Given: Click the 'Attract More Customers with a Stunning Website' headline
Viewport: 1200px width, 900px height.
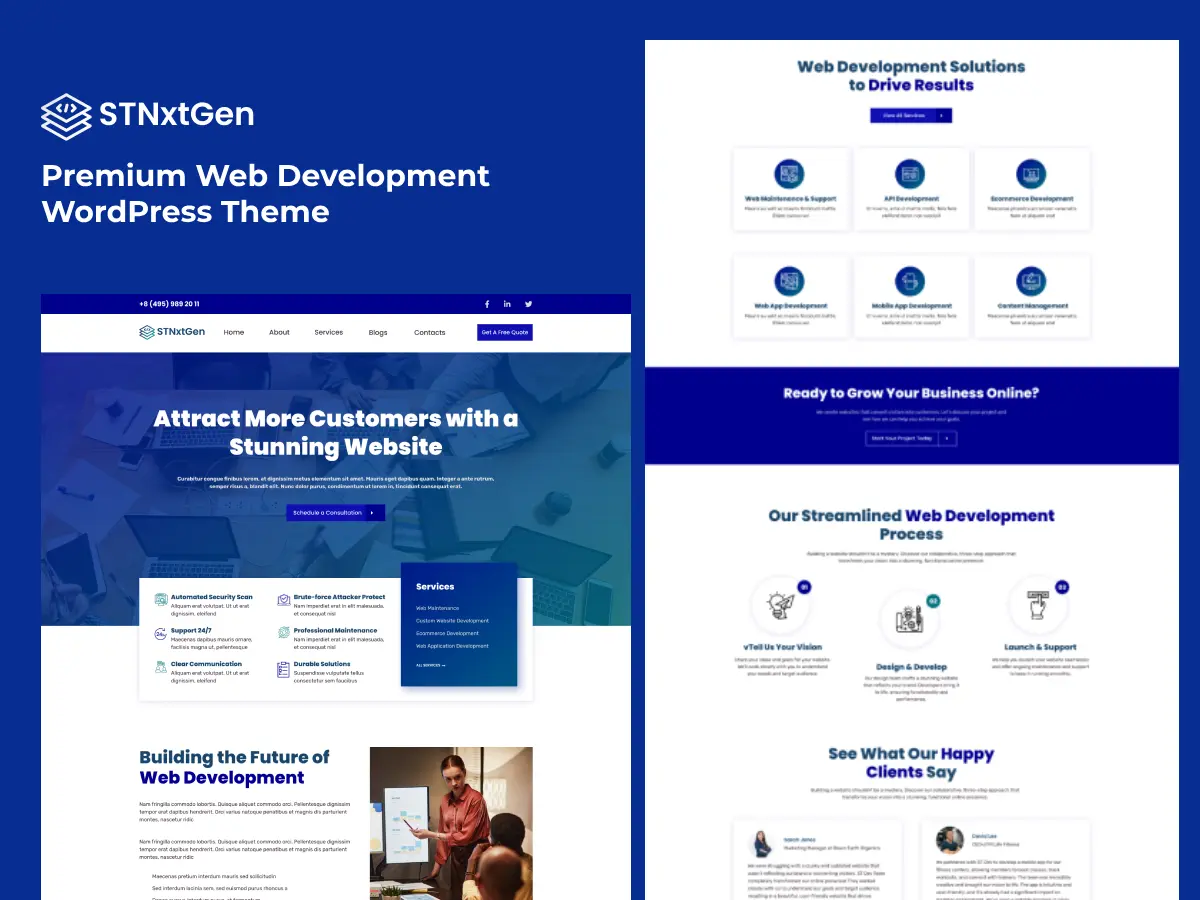Looking at the screenshot, I should click(x=336, y=432).
